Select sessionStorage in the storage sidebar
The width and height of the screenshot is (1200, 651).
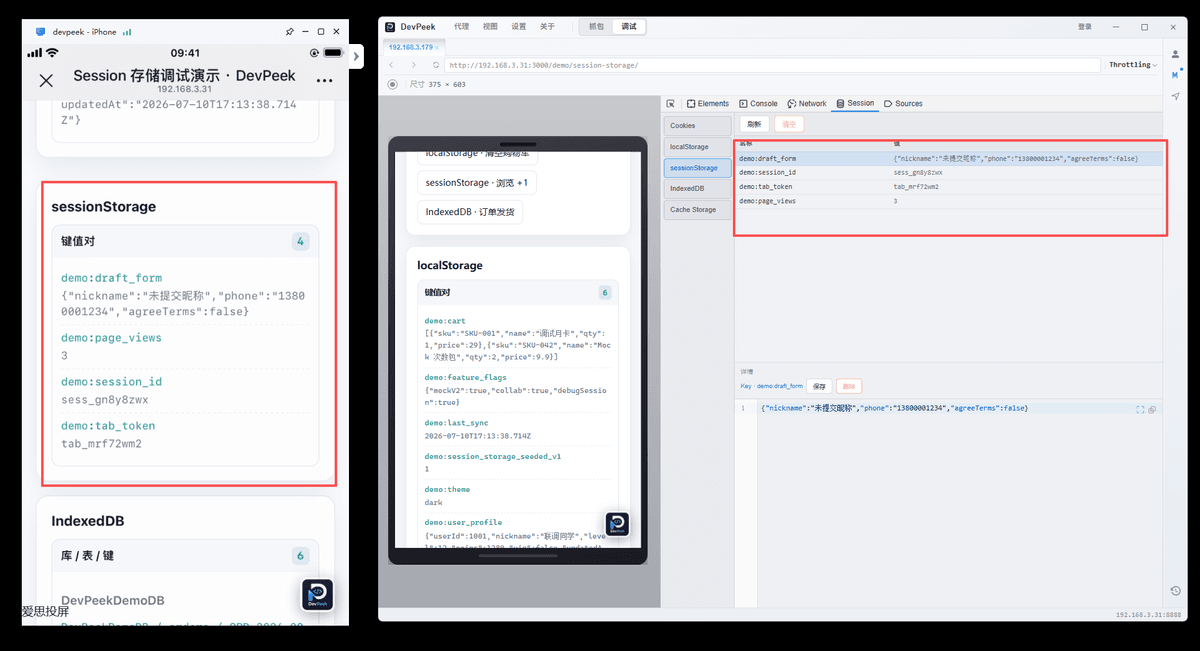point(697,168)
